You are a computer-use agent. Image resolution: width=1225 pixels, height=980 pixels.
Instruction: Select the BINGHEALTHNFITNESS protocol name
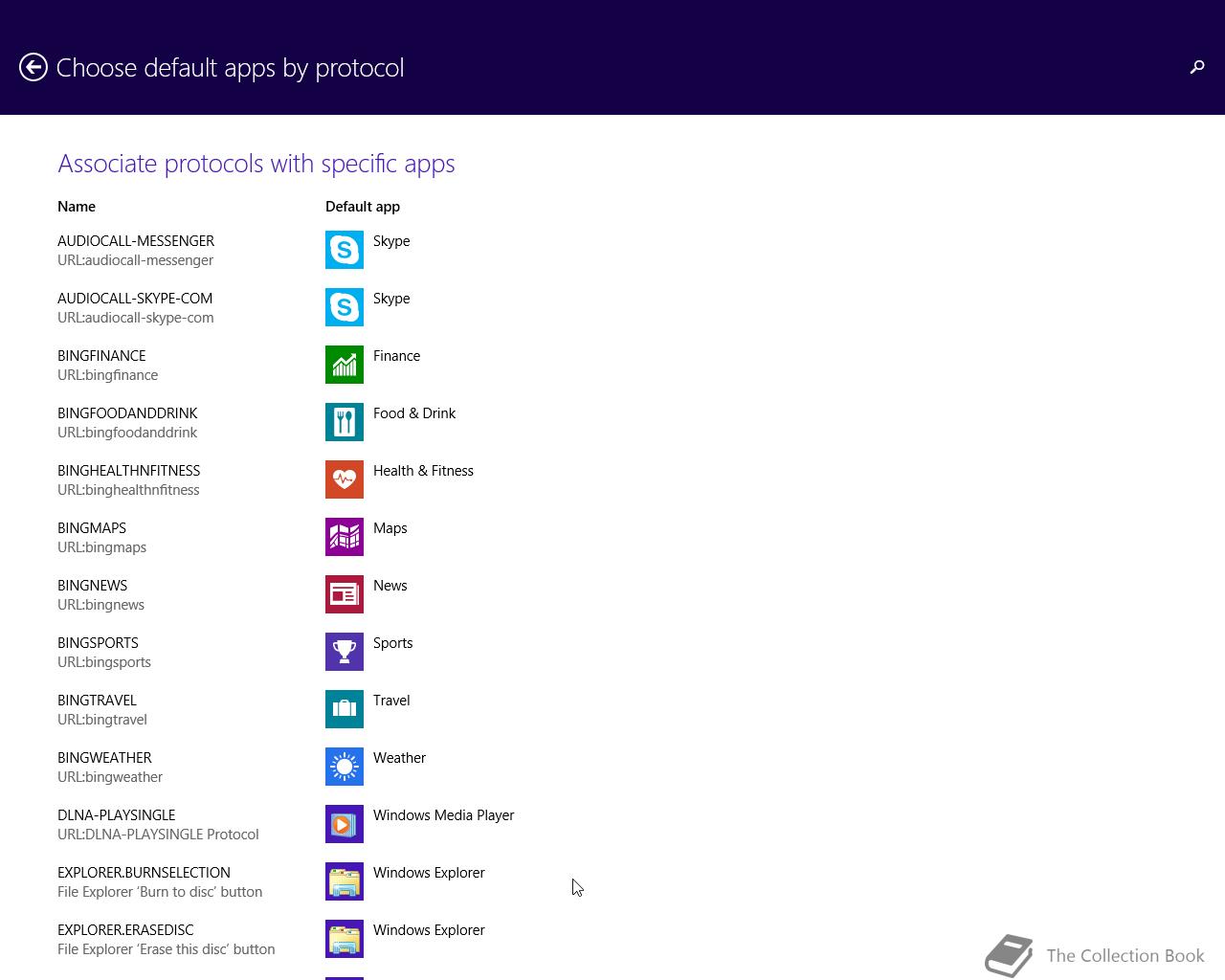129,471
